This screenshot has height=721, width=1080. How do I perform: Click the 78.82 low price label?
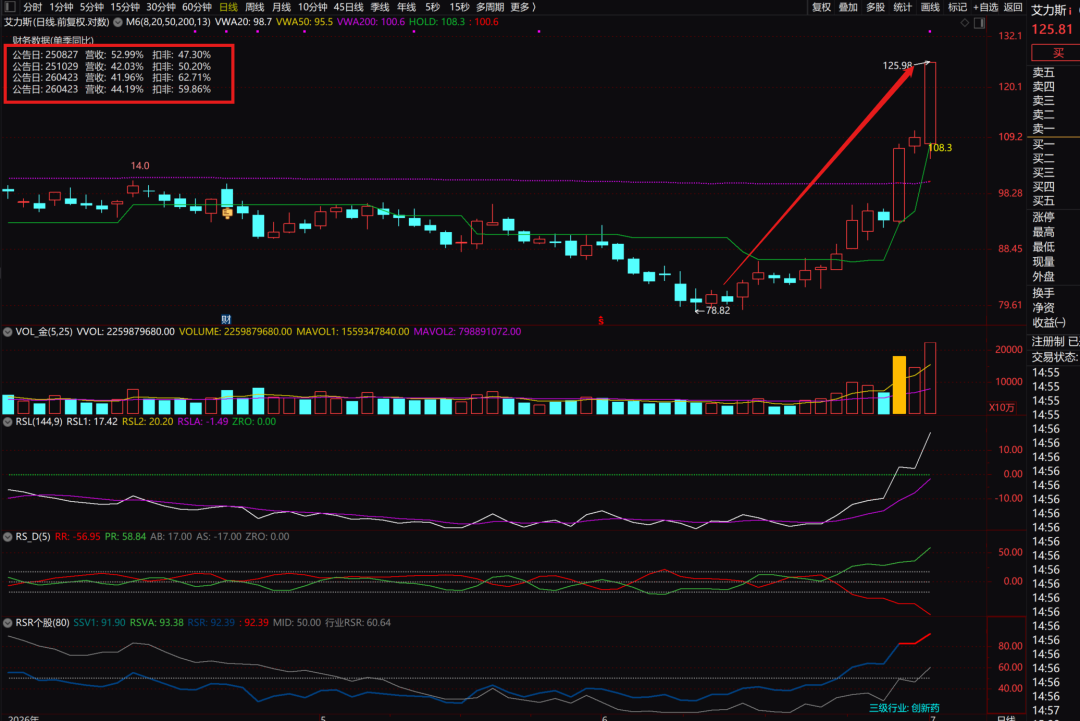[x=717, y=311]
